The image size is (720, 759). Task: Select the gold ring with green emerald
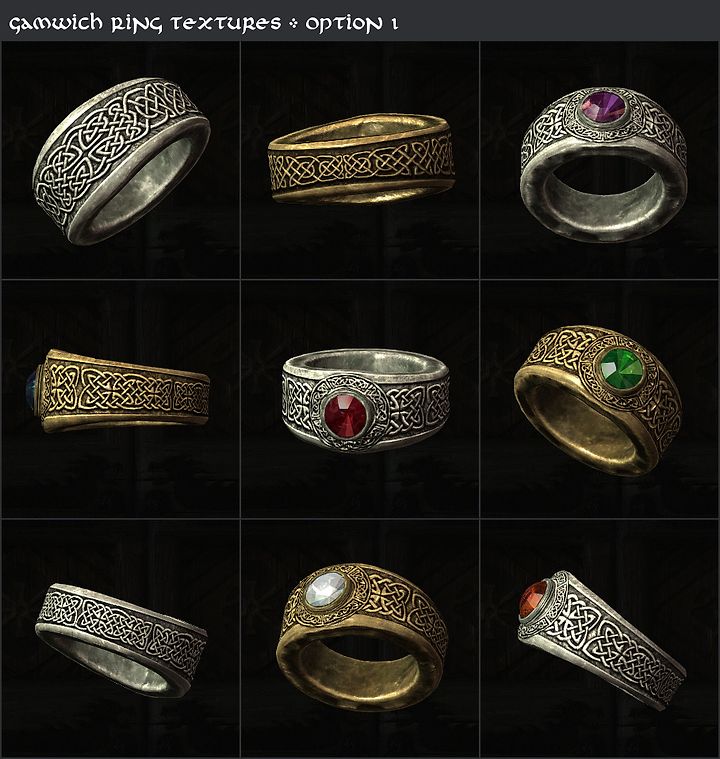click(598, 401)
